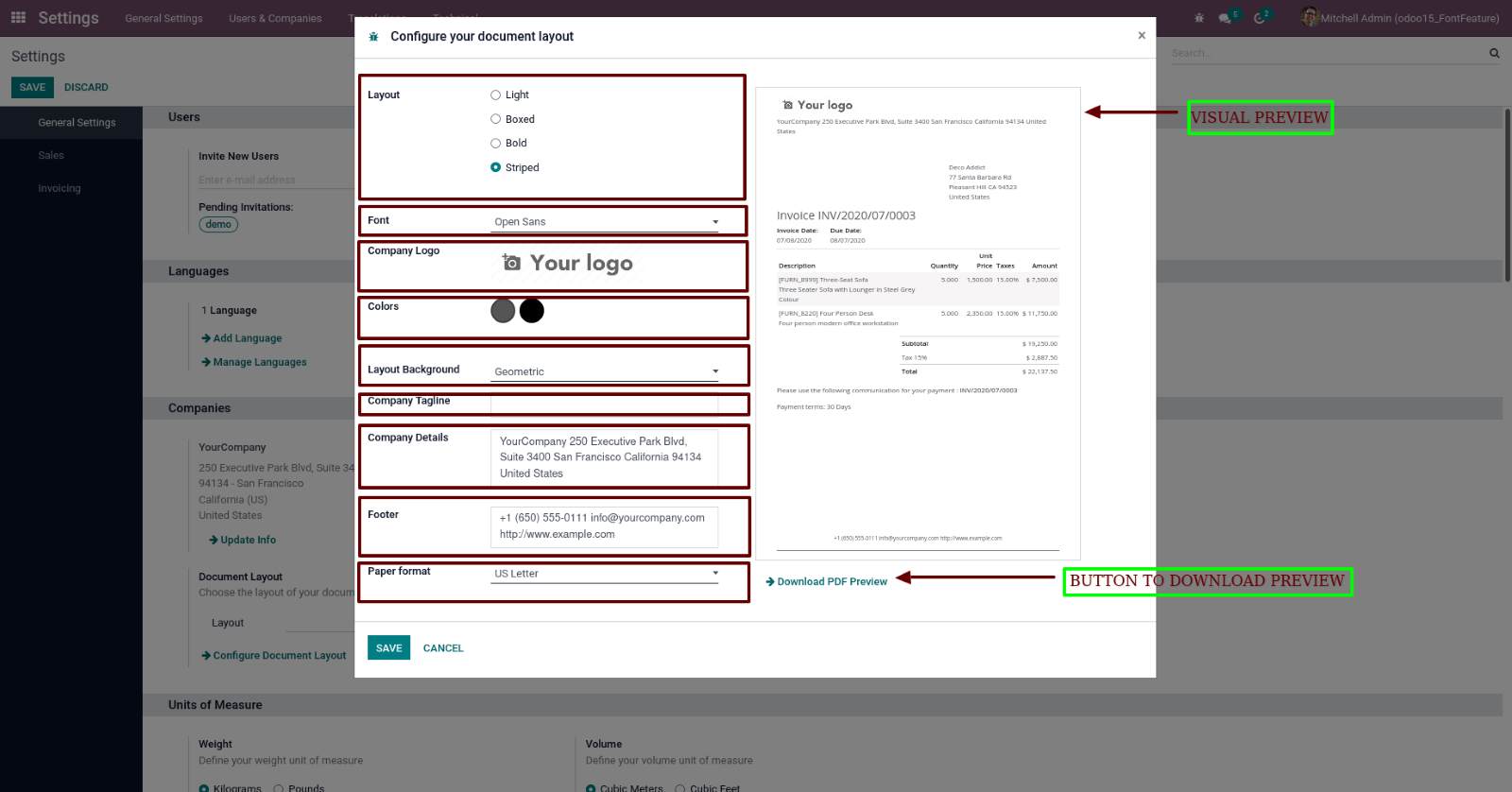The image size is (1512, 792).
Task: Click the demo pending invitation tag
Action: click(218, 224)
